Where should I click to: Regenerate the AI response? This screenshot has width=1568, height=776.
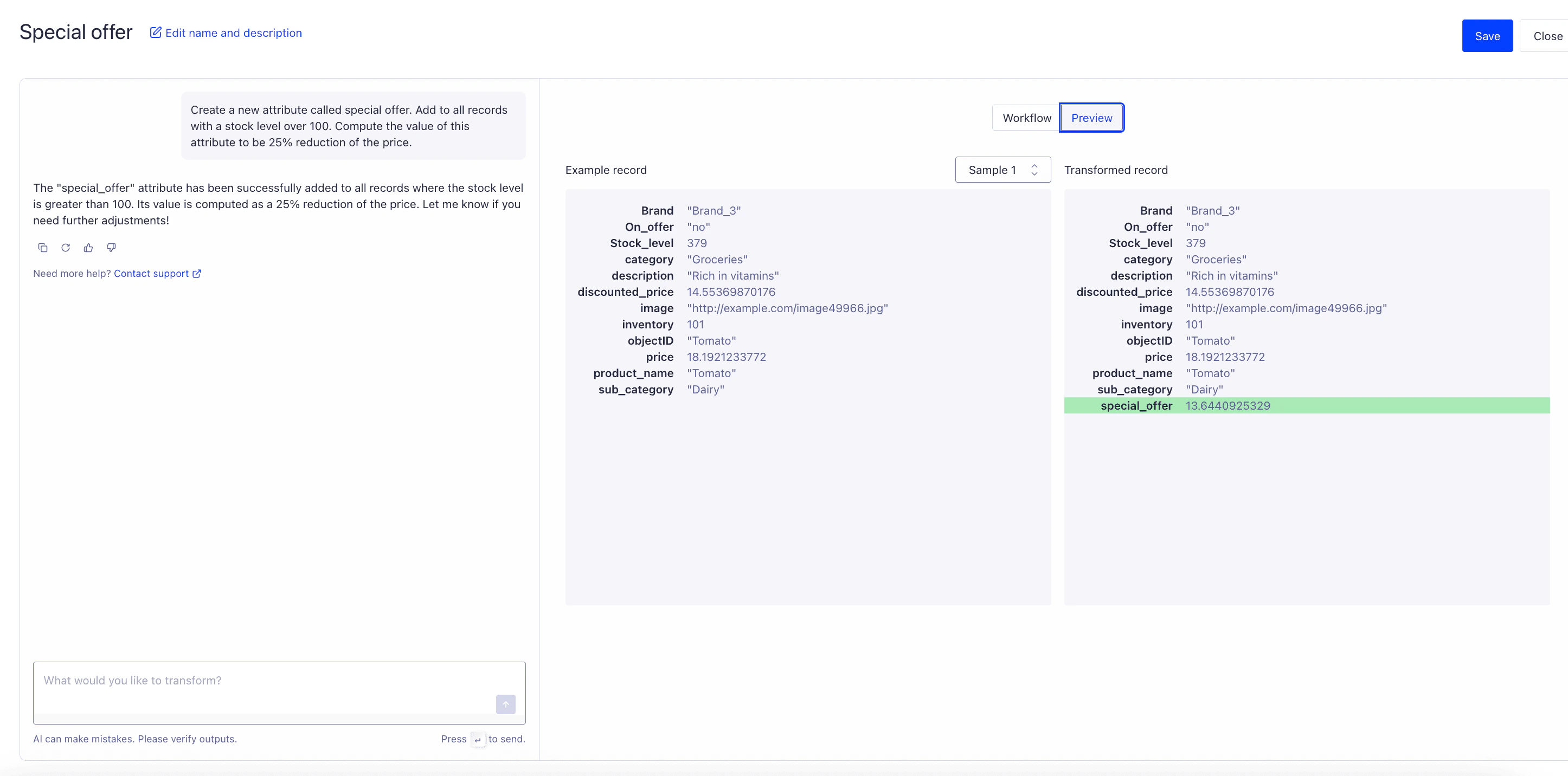click(x=66, y=248)
